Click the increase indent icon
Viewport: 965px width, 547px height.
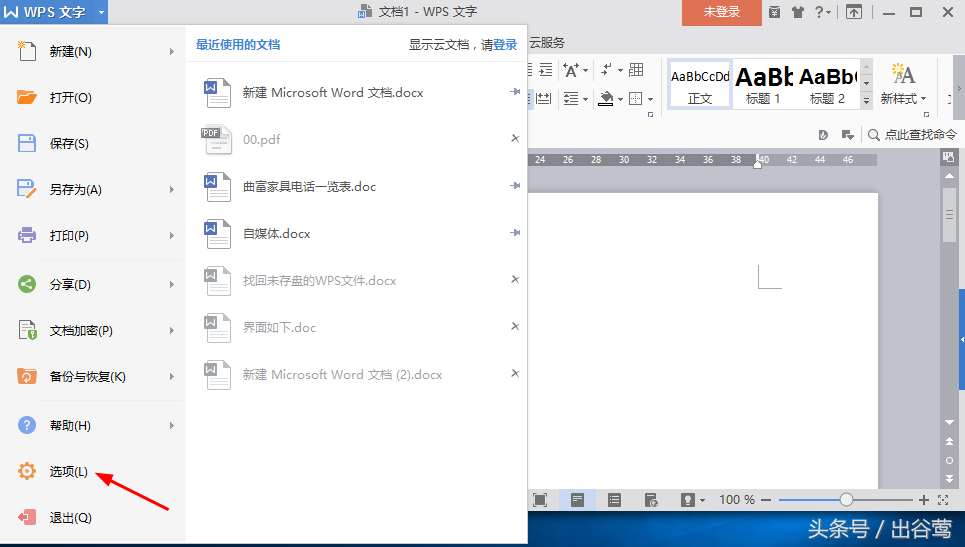point(545,70)
